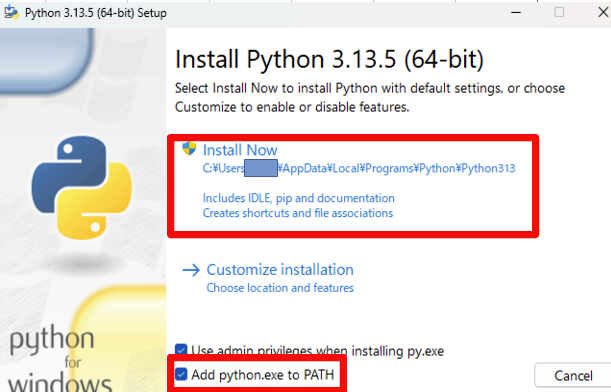Click the Add python.exe to PATH label
Image resolution: width=611 pixels, height=392 pixels.
coord(263,375)
